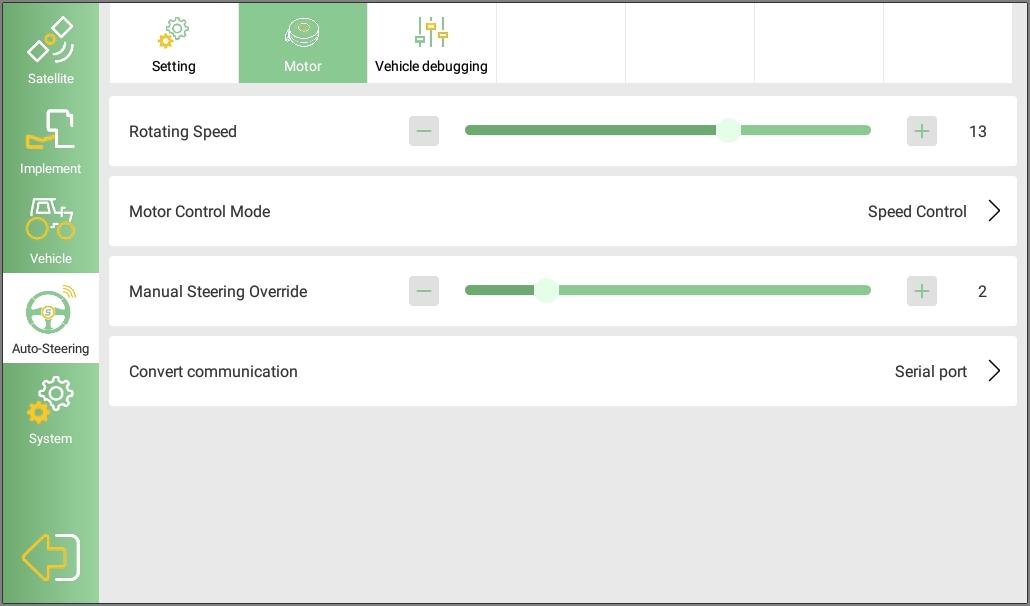This screenshot has height=606, width=1030.
Task: Select the Vehicle tractor icon
Action: tap(50, 220)
